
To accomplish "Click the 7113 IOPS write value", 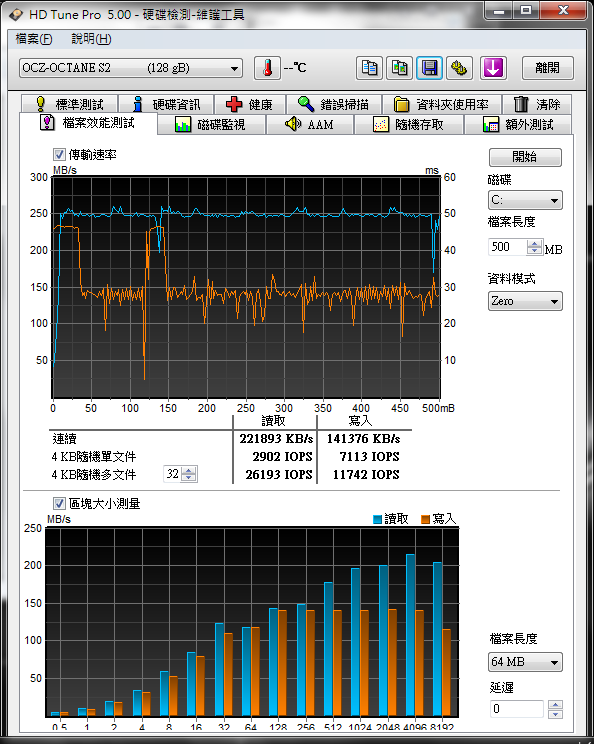I will [369, 456].
